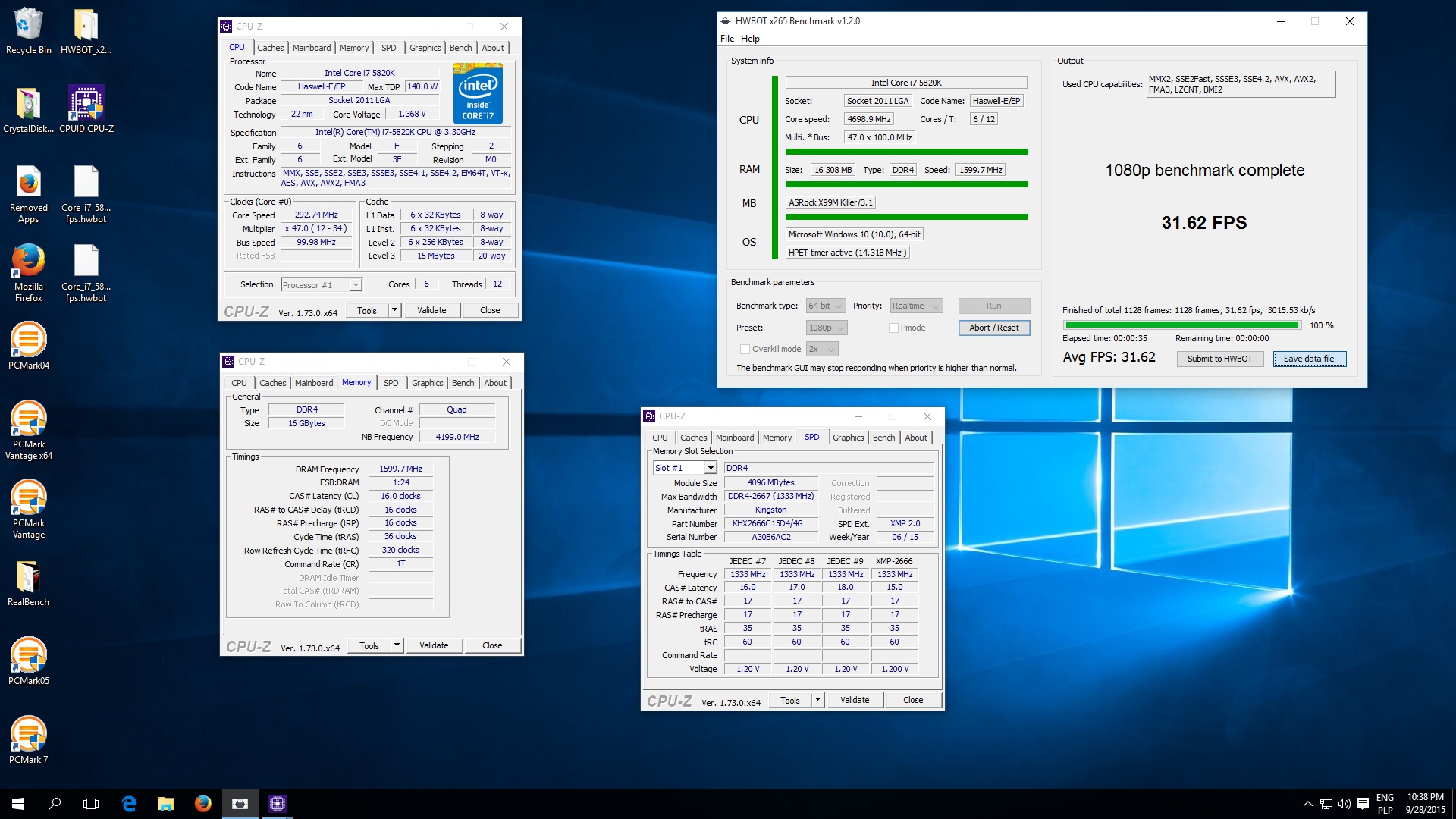
Task: Open the Benchmark type 64-bit dropdown
Action: (826, 306)
